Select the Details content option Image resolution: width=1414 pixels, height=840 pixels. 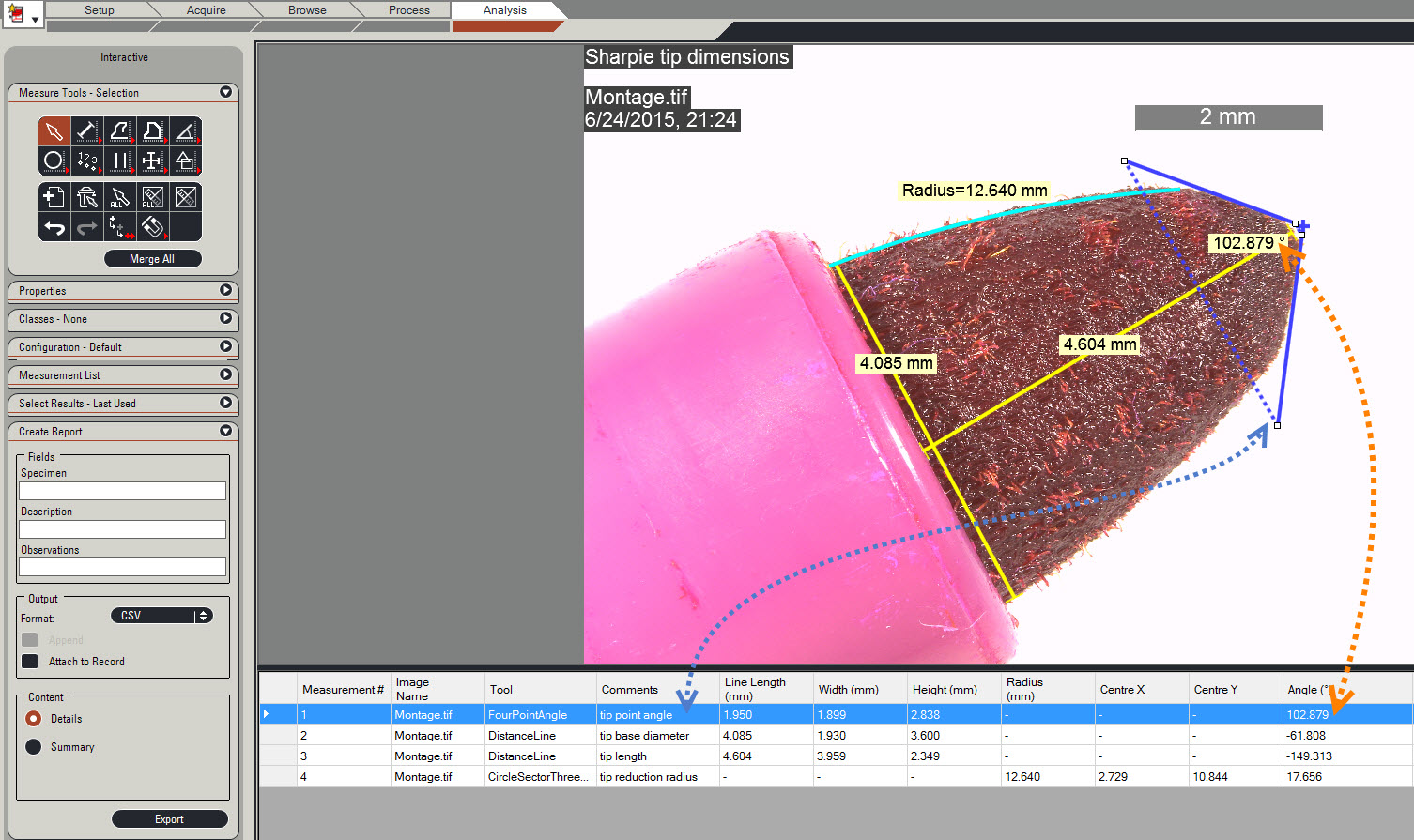point(34,719)
